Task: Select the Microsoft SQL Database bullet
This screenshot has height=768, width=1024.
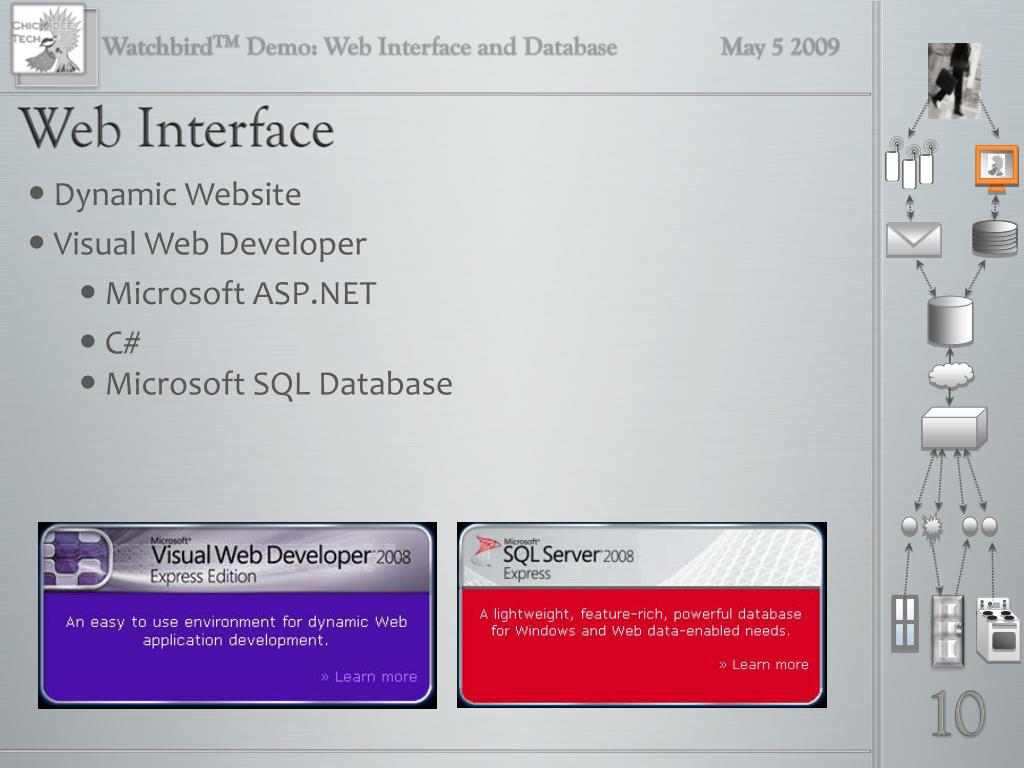Action: coord(279,384)
